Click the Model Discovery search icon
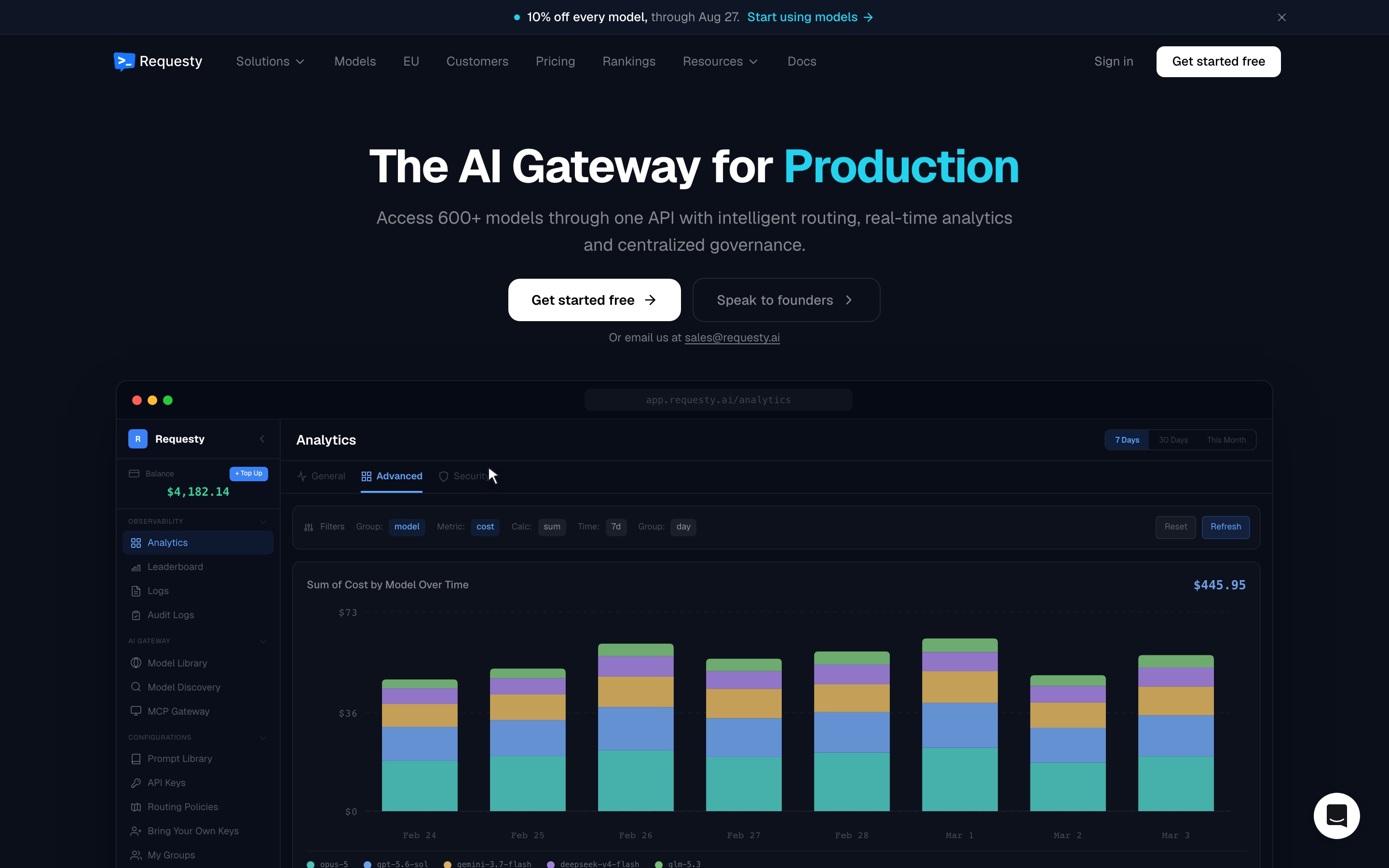1389x868 pixels. (x=136, y=687)
